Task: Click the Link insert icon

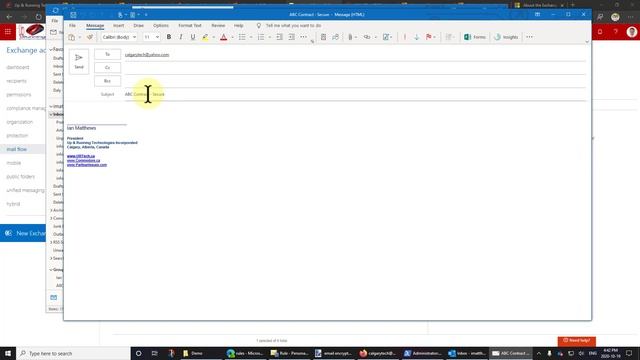Action: pos(367,37)
